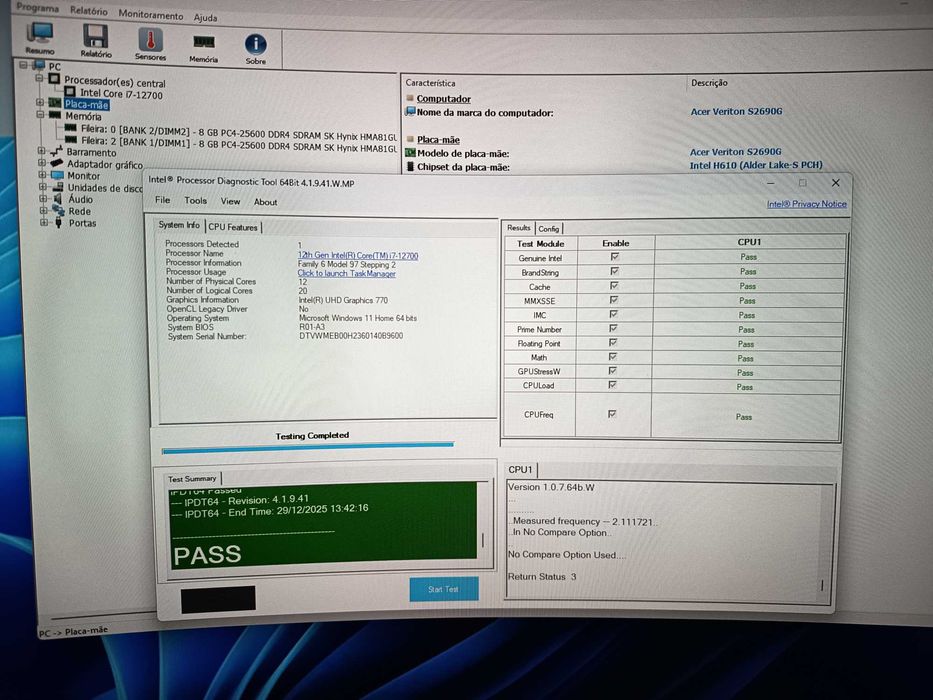Image resolution: width=933 pixels, height=700 pixels.
Task: Open the Relatório menu
Action: 89,11
